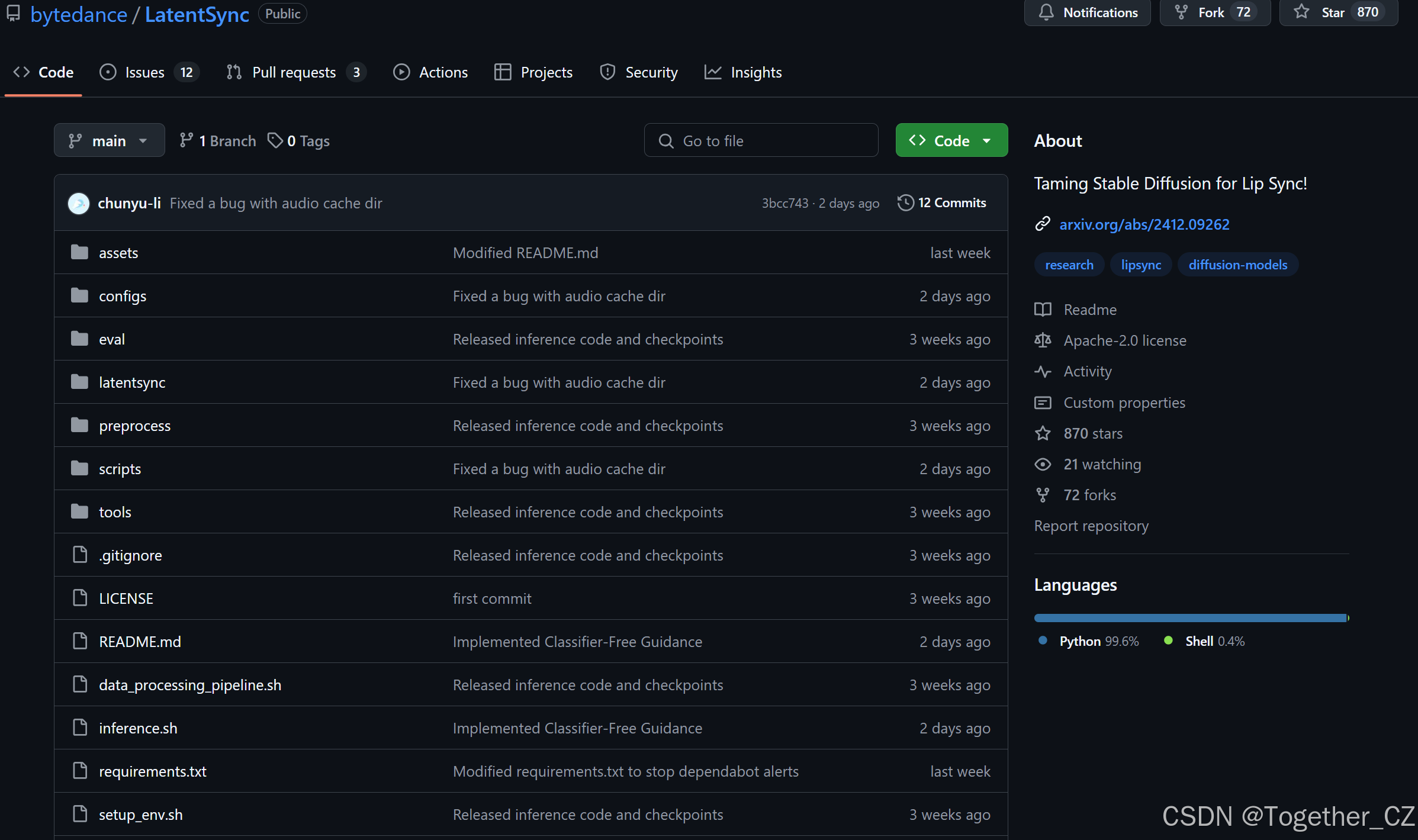The image size is (1418, 840).
Task: Select the diffusion-models topic tag
Action: pos(1237,265)
